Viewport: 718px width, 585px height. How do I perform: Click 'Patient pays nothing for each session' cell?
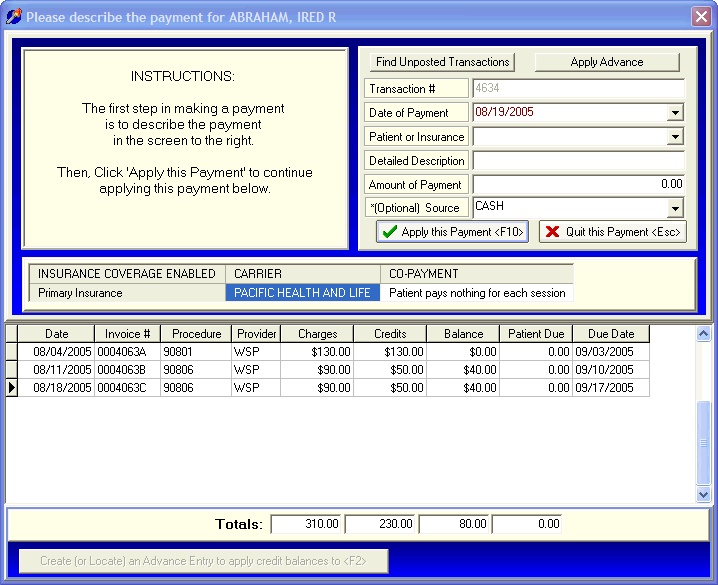point(477,293)
